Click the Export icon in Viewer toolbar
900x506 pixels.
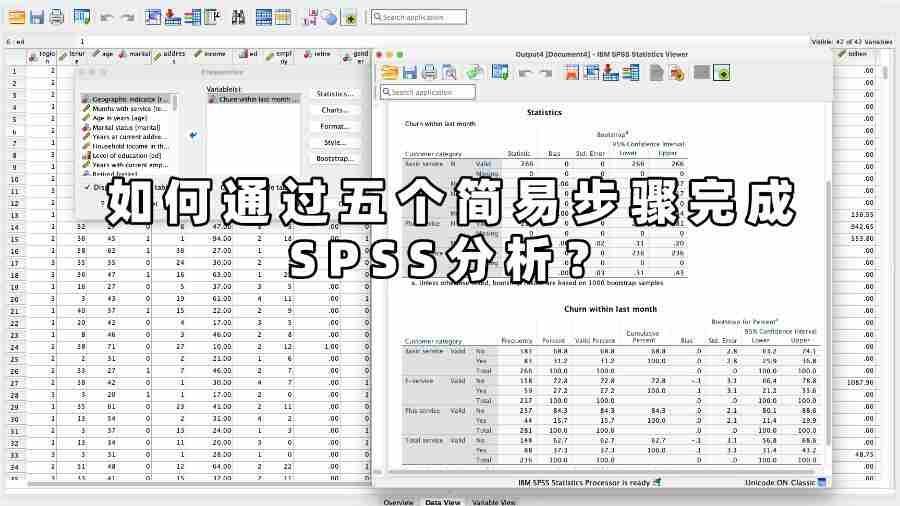tap(474, 72)
